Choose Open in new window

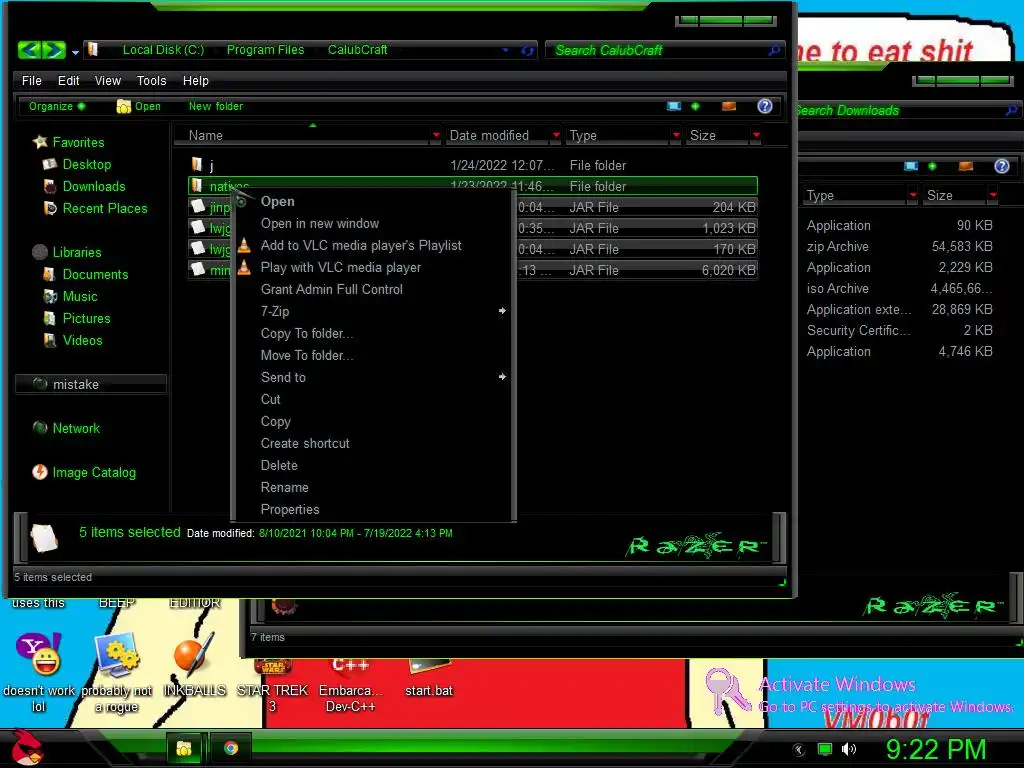click(x=373, y=223)
